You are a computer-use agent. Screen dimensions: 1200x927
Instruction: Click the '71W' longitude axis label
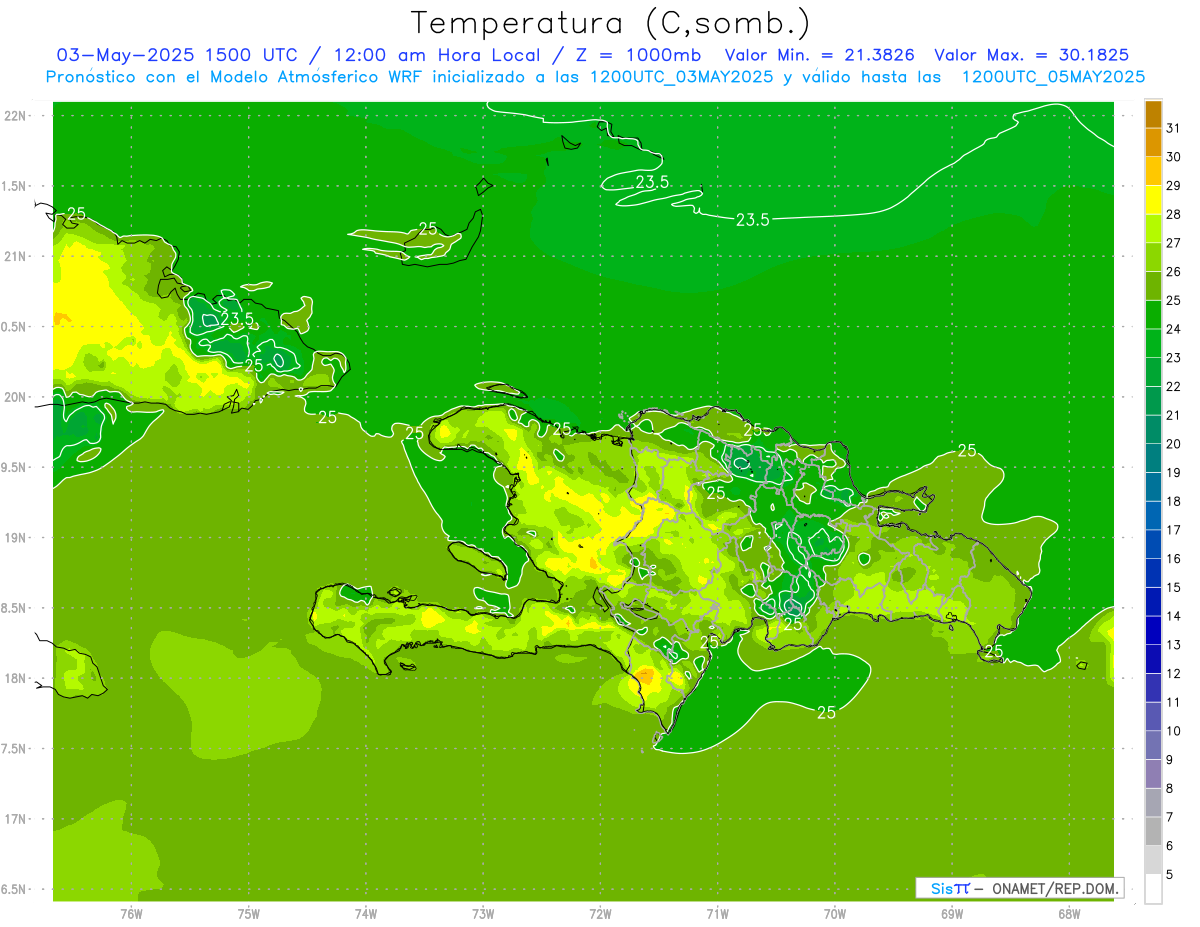[717, 914]
